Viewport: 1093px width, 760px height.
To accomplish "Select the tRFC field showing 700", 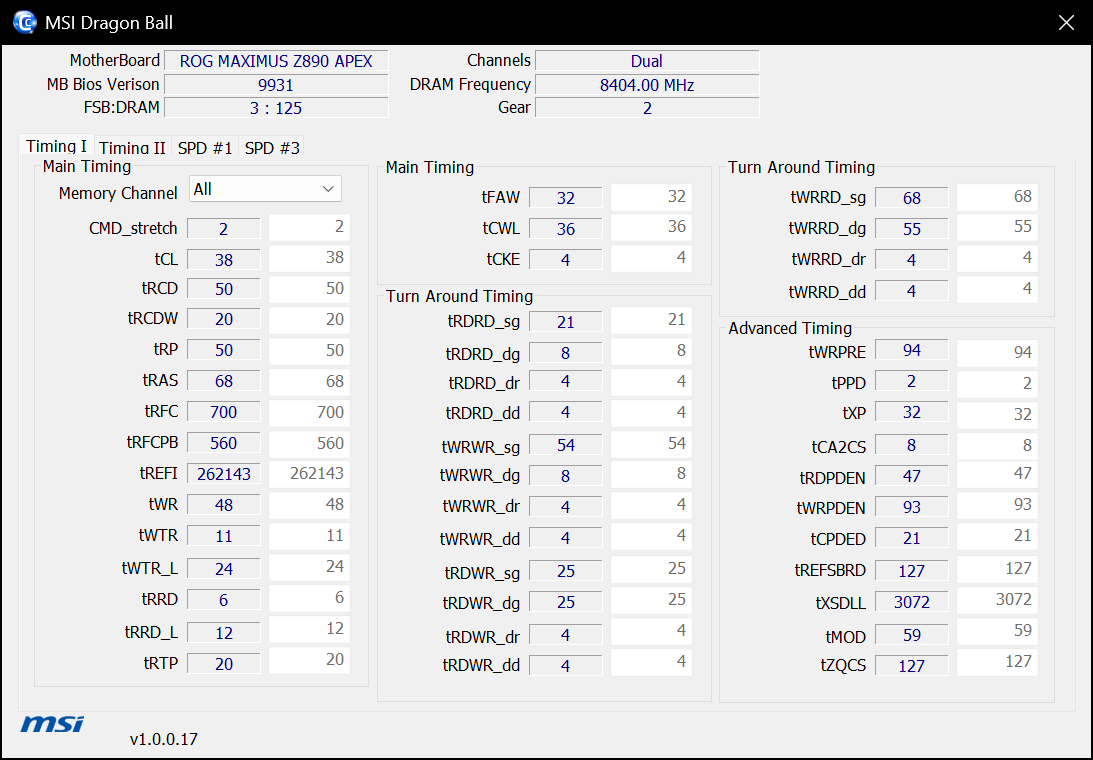I will pos(224,412).
